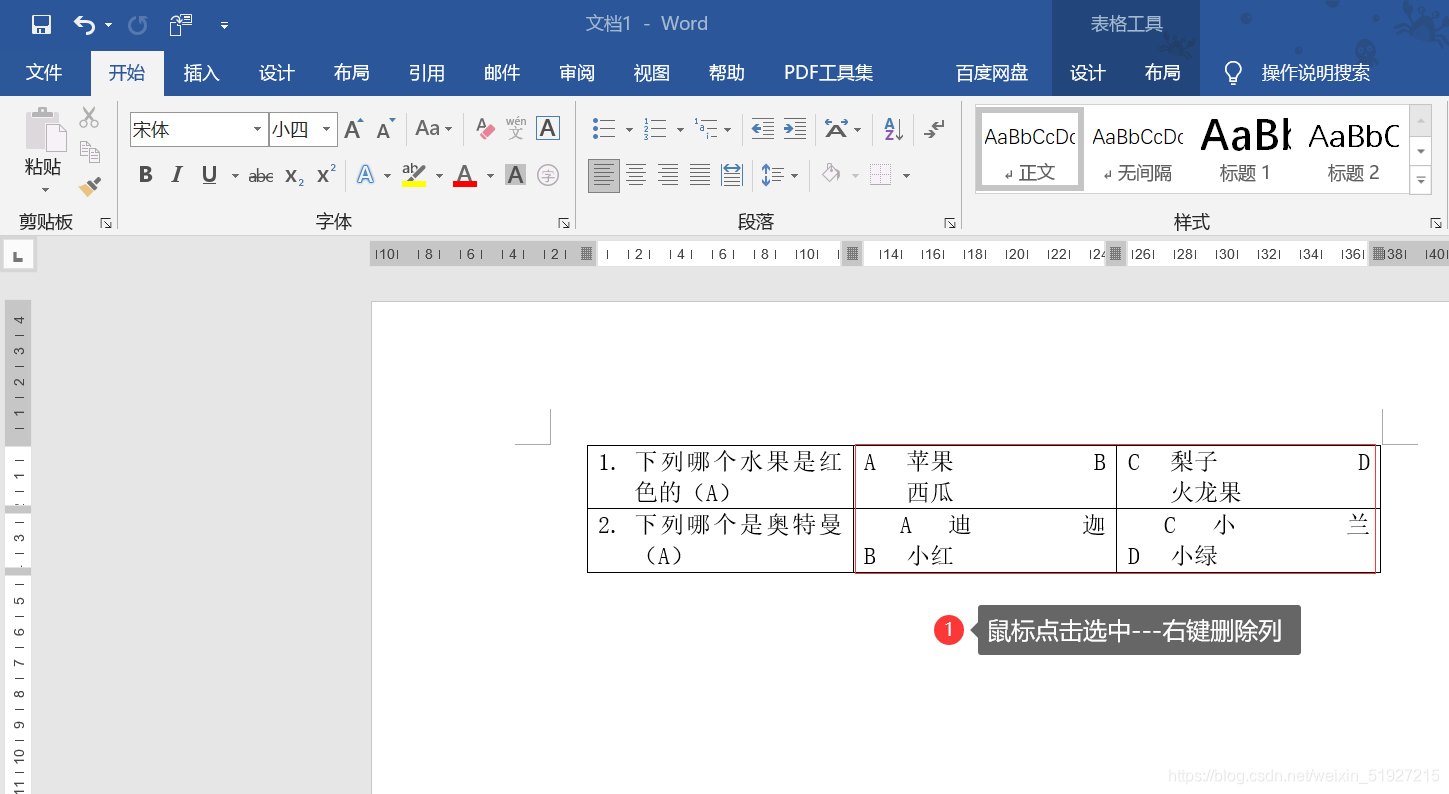
Task: Click the shading paint bucket icon
Action: [x=831, y=175]
